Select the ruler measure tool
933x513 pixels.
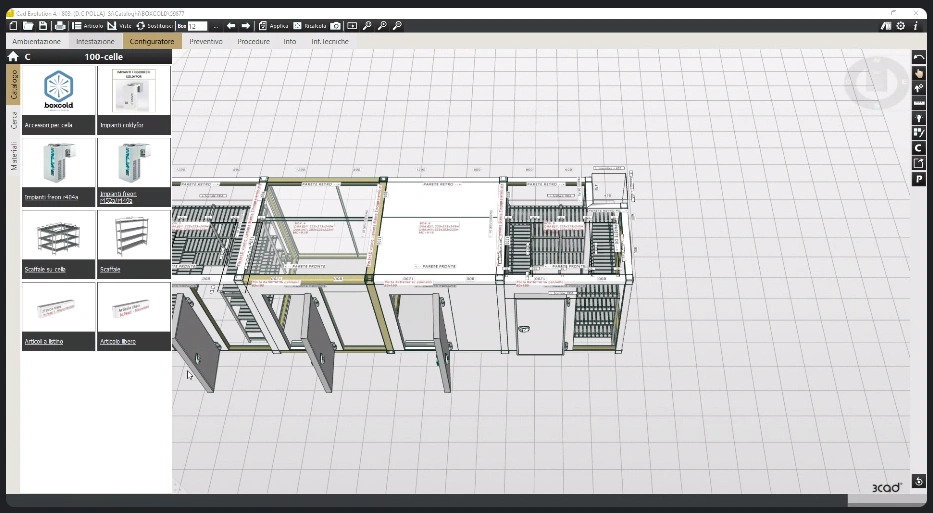tap(919, 104)
